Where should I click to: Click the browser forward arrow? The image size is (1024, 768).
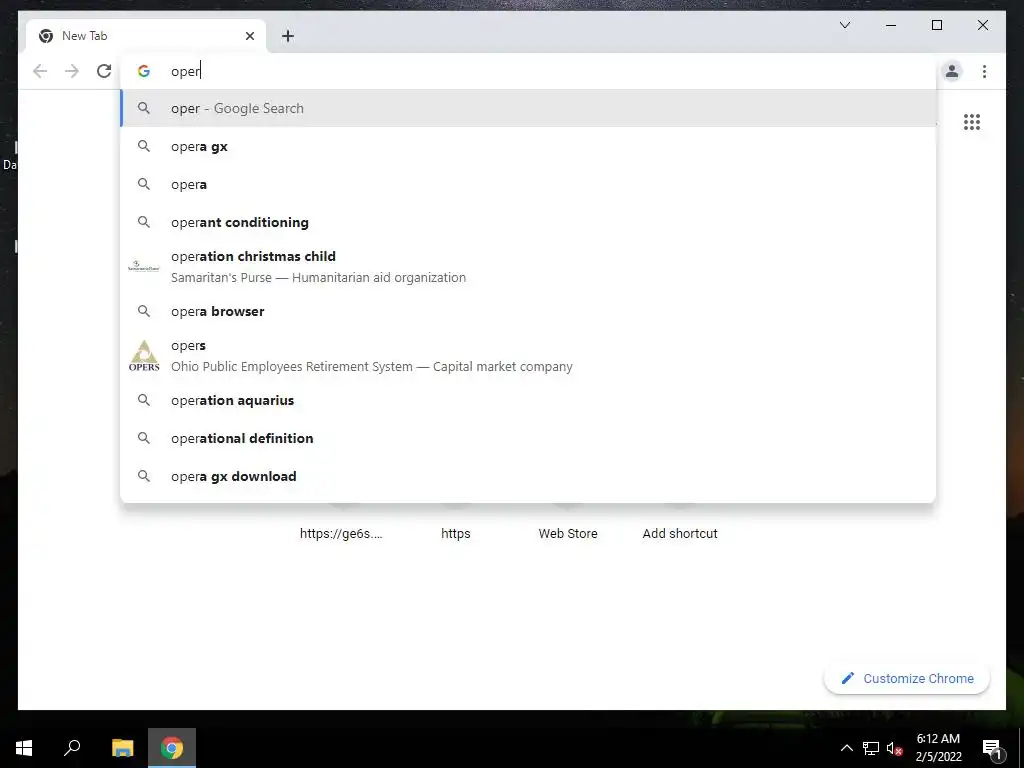point(72,71)
